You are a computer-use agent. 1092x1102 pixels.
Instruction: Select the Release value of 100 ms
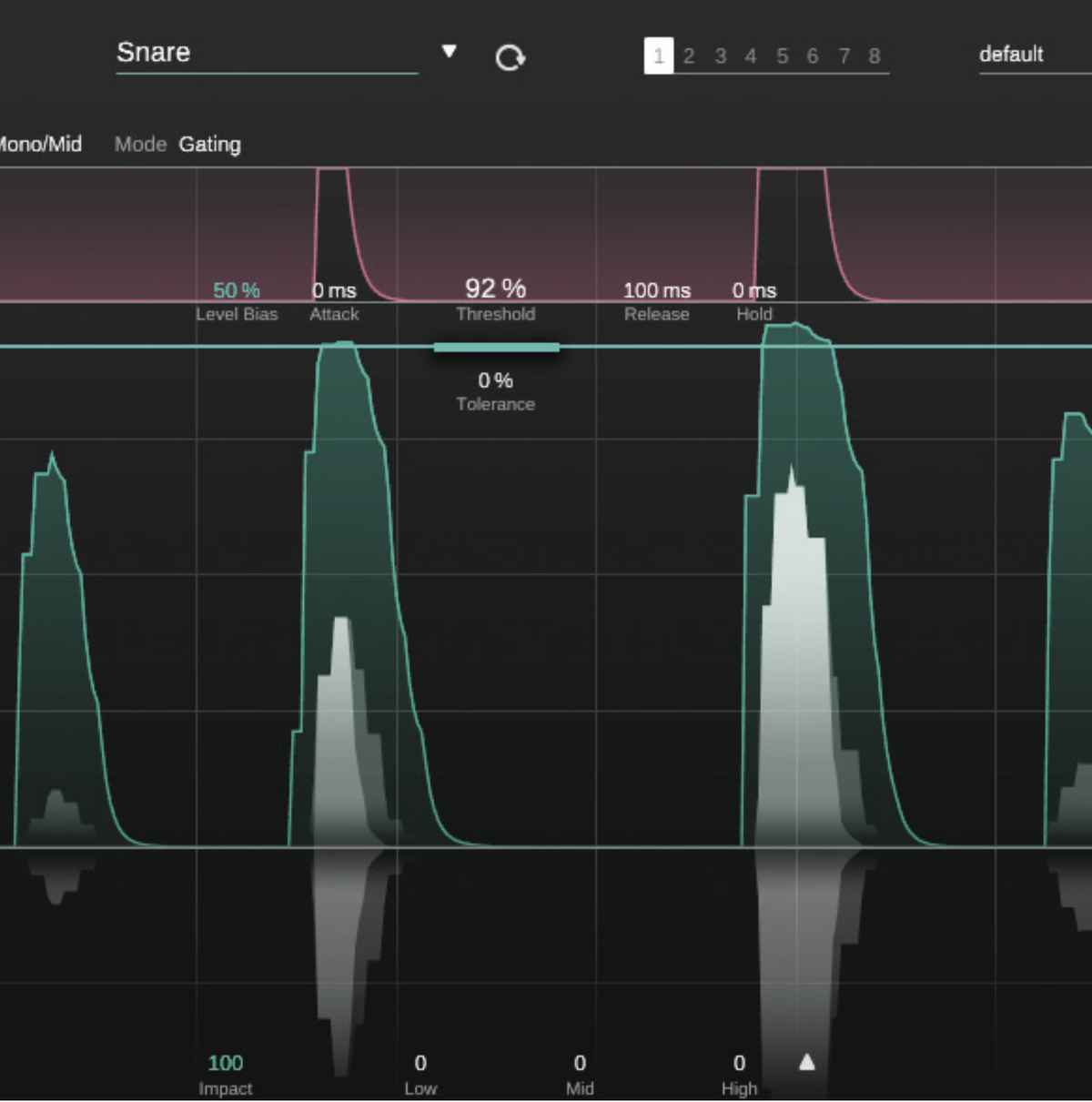[656, 290]
